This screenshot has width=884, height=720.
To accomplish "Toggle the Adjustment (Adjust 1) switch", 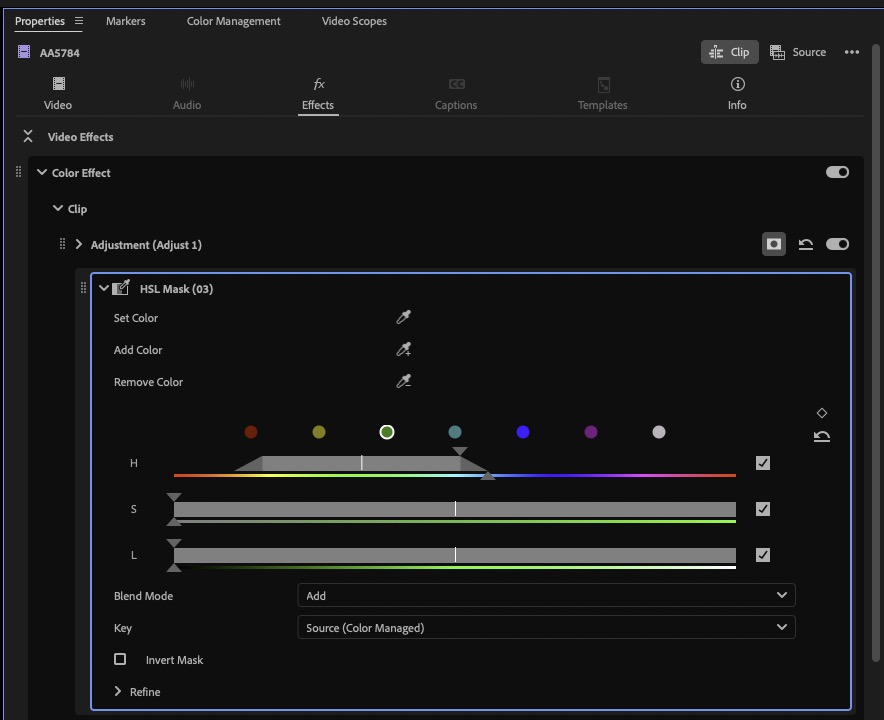I will (837, 244).
